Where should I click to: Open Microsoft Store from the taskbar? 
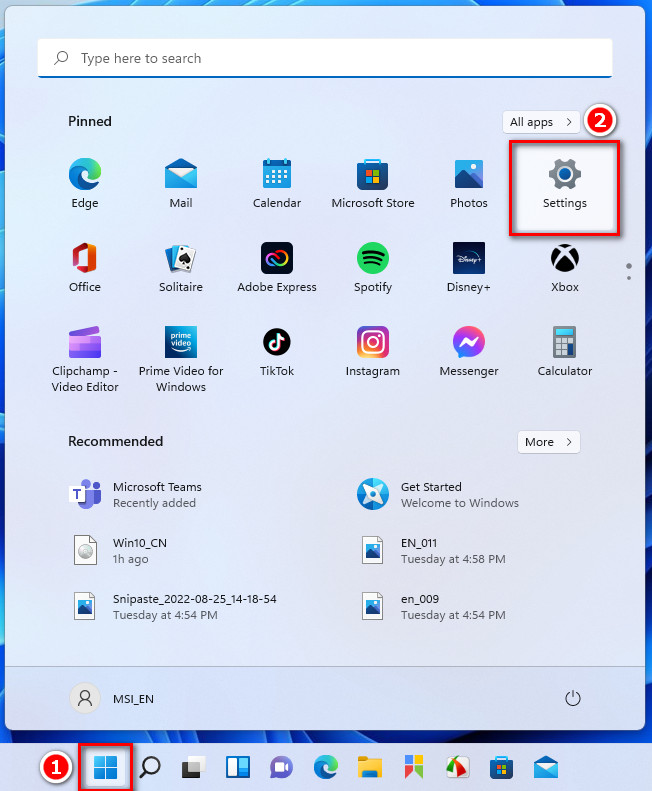[501, 767]
